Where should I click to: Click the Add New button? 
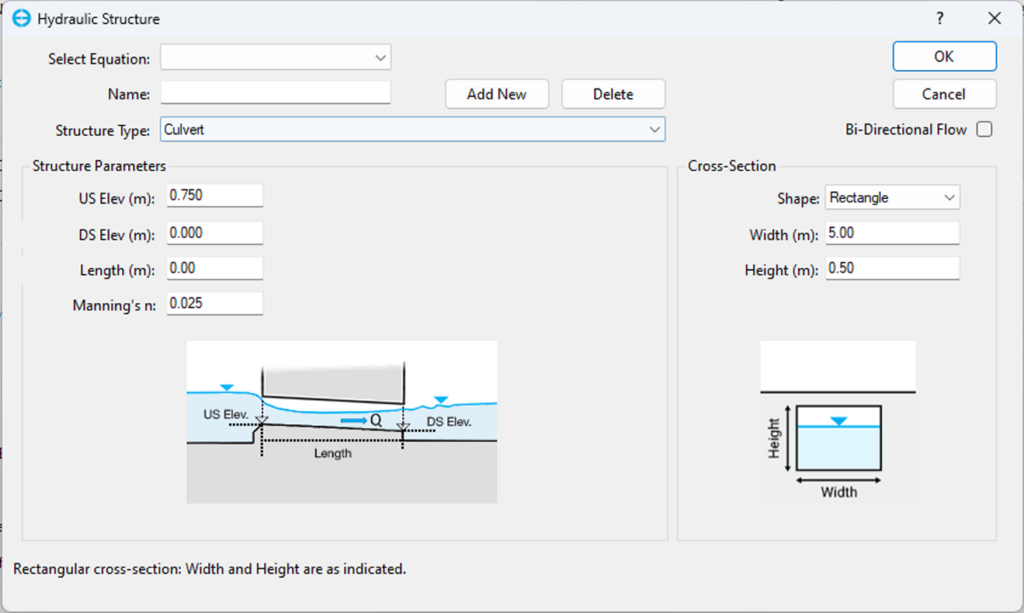coord(497,94)
